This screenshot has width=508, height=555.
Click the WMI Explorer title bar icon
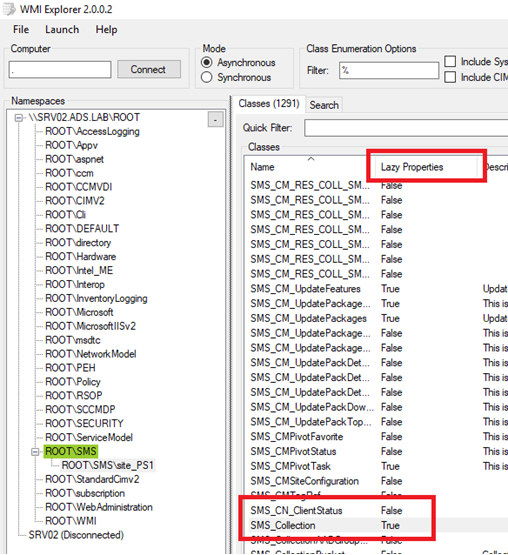click(x=8, y=9)
